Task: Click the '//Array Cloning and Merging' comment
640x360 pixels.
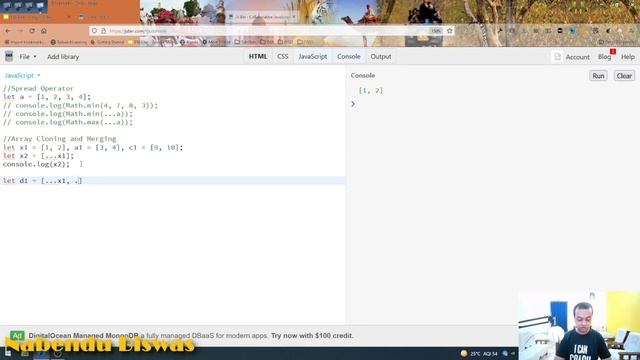Action: [x=60, y=139]
